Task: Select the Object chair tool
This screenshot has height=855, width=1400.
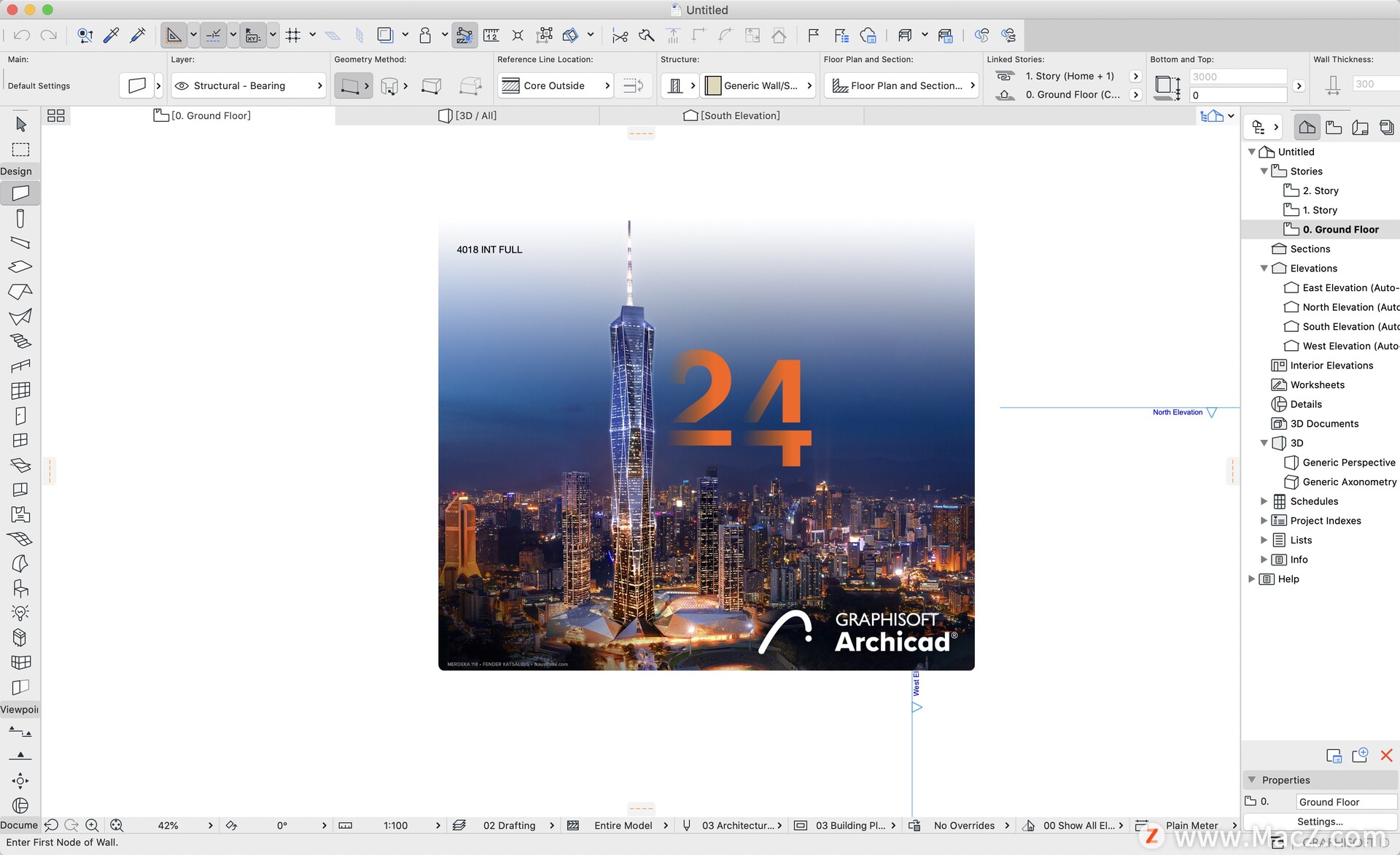Action: pos(20,588)
